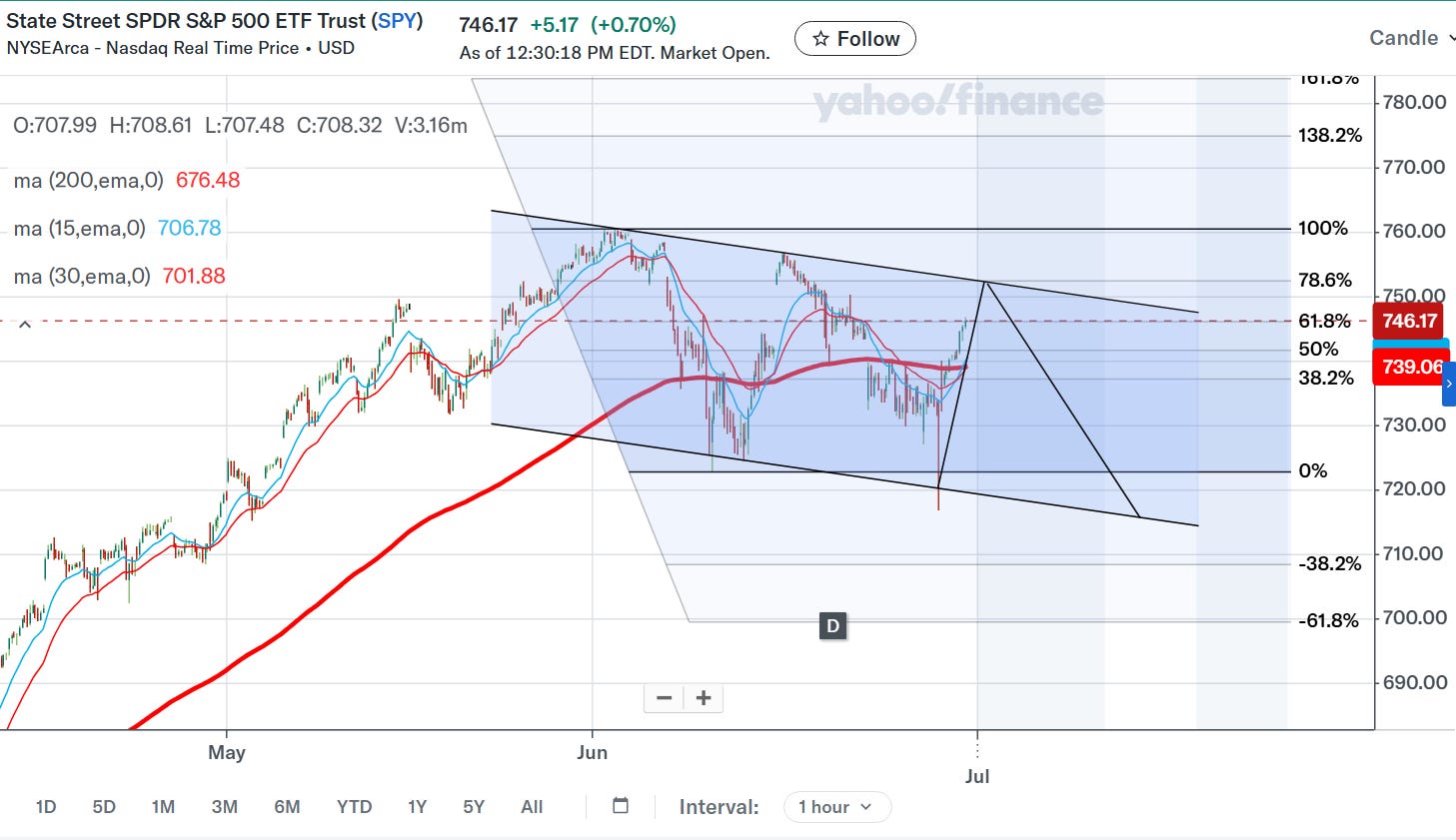Expand the blue side panel arrow tab
Viewport: 1456px width, 840px height.
(1449, 384)
